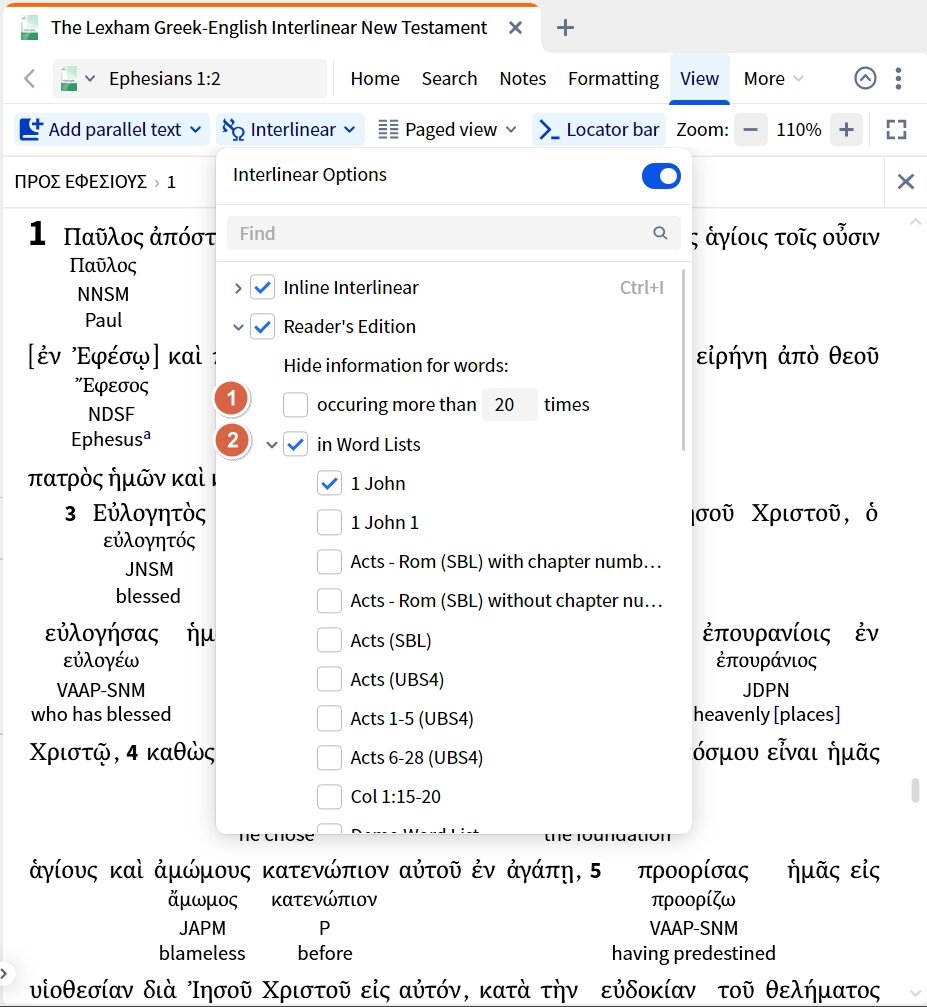Image resolution: width=927 pixels, height=1007 pixels.
Task: Expand the Inline Interlinear section
Action: pyautogui.click(x=238, y=288)
